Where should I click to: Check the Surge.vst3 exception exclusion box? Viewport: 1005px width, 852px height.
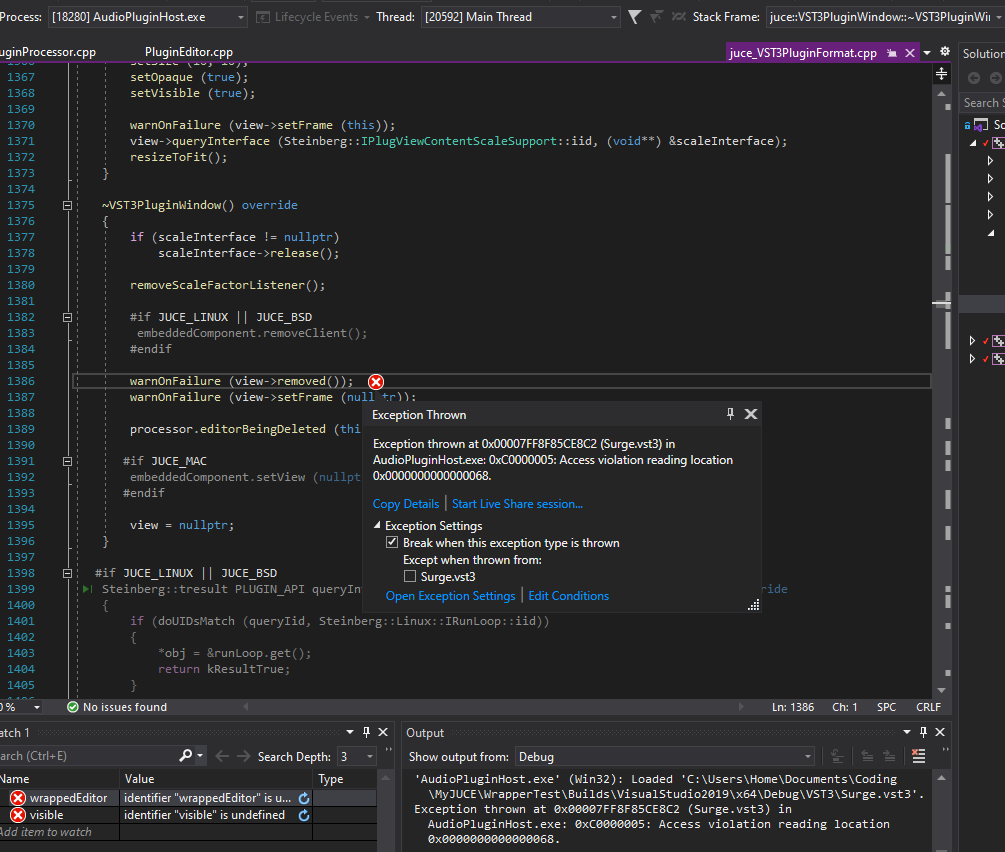(409, 576)
